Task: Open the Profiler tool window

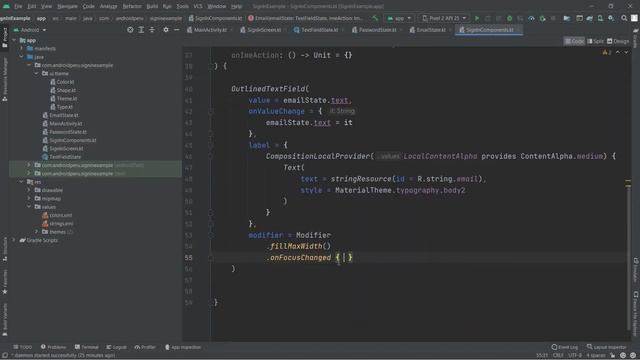Action: coord(145,347)
